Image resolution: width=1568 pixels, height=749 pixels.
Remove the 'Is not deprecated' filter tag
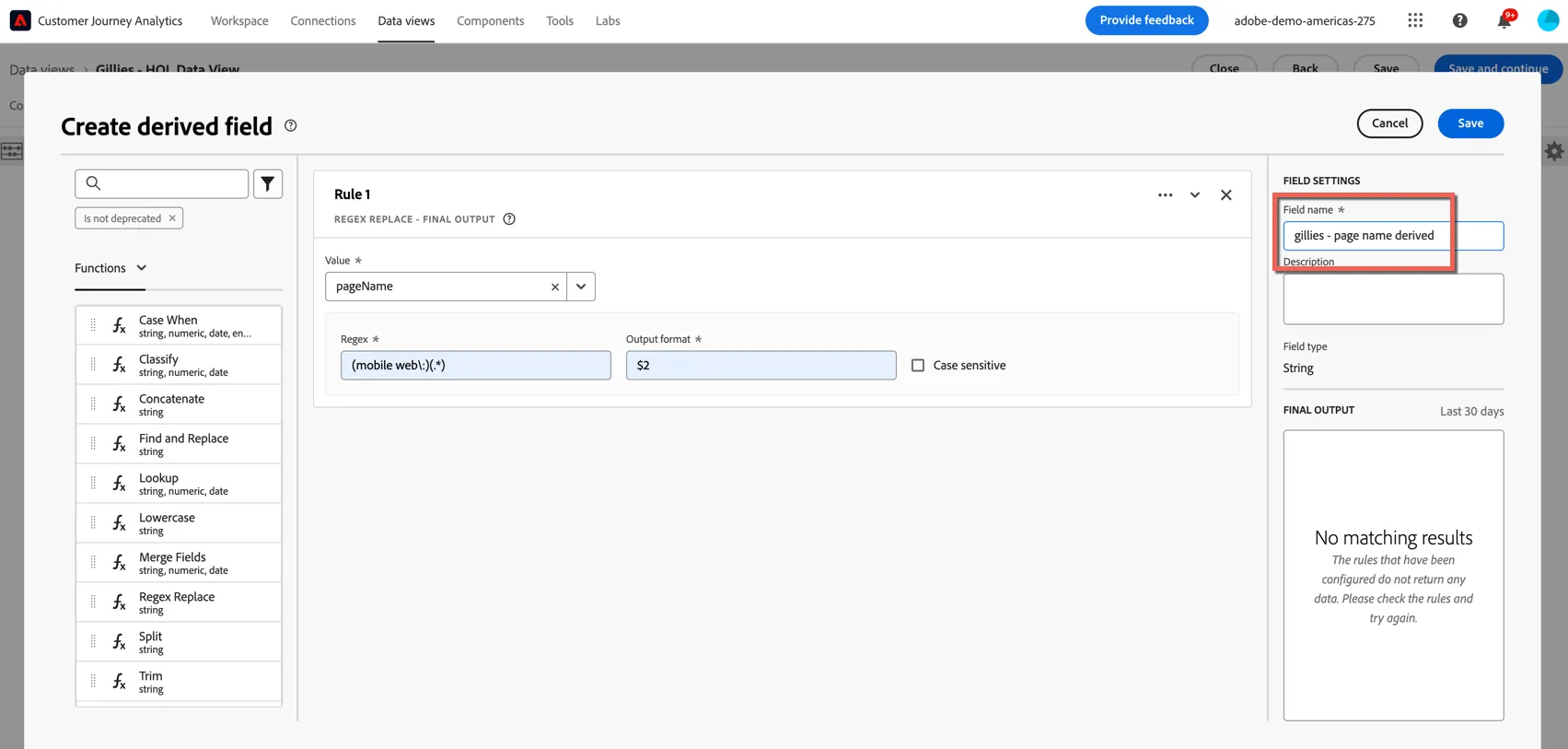coord(172,218)
